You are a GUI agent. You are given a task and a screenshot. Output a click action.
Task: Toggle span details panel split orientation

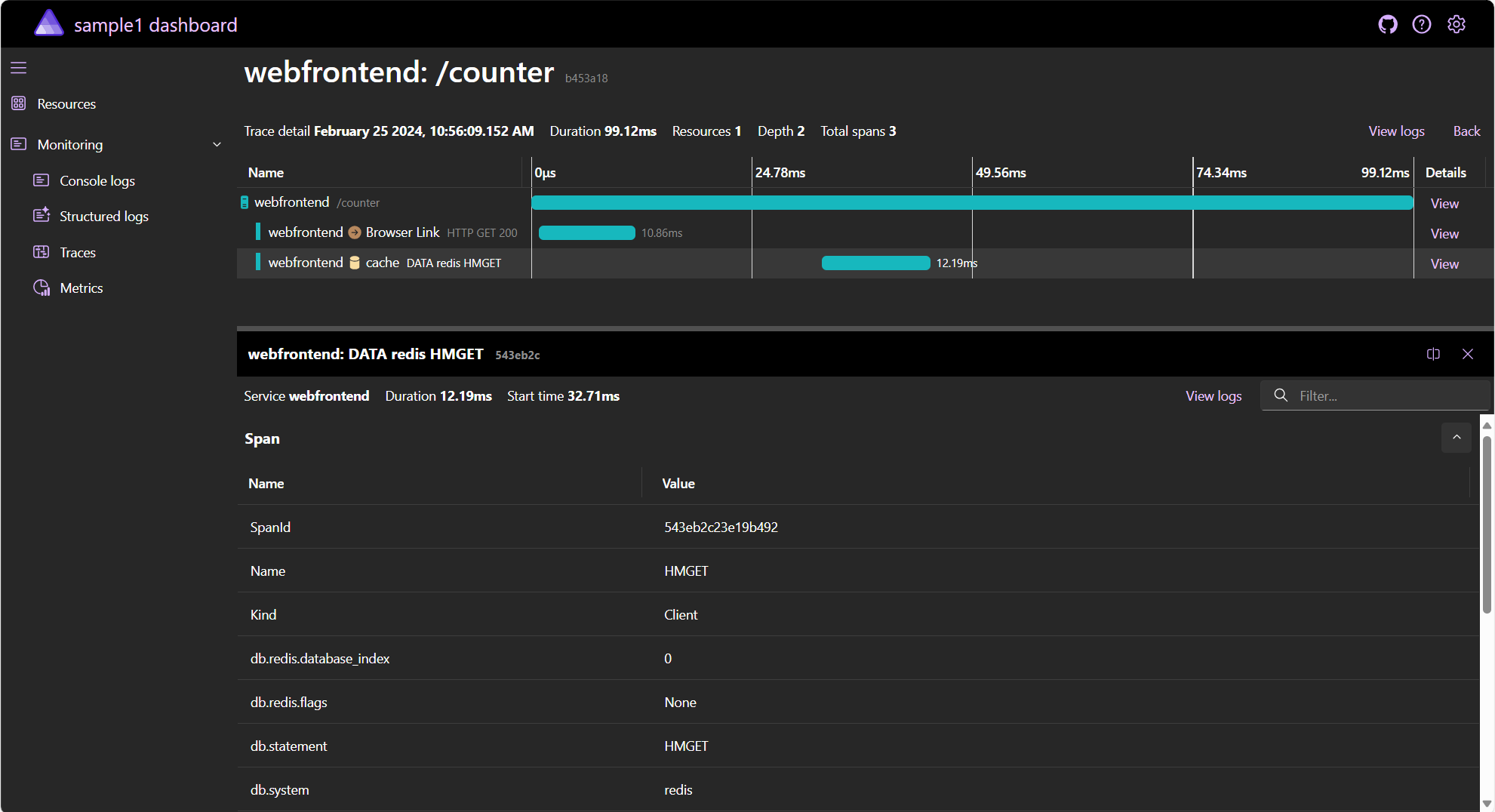(x=1433, y=354)
